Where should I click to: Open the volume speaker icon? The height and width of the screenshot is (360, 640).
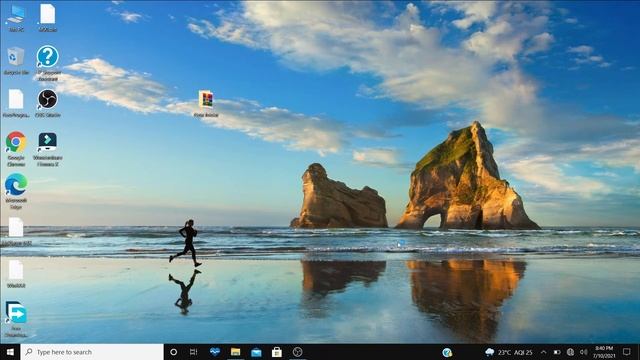point(584,352)
